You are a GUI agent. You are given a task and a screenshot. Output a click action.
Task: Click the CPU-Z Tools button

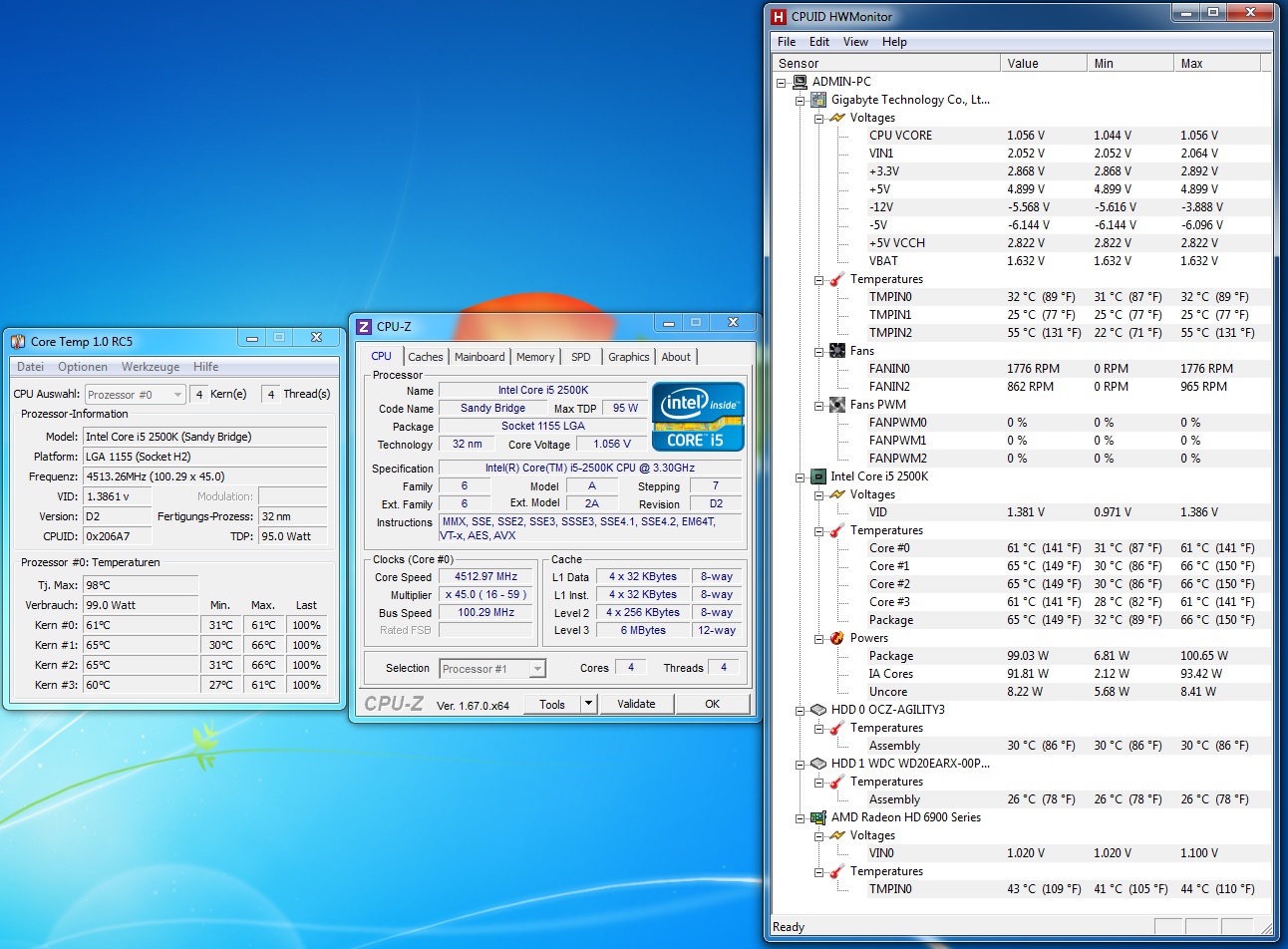click(552, 704)
